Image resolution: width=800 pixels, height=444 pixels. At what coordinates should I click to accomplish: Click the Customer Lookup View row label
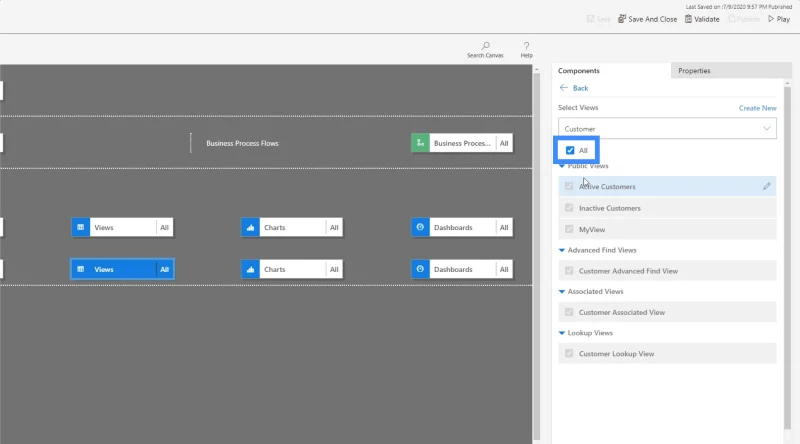click(x=616, y=354)
